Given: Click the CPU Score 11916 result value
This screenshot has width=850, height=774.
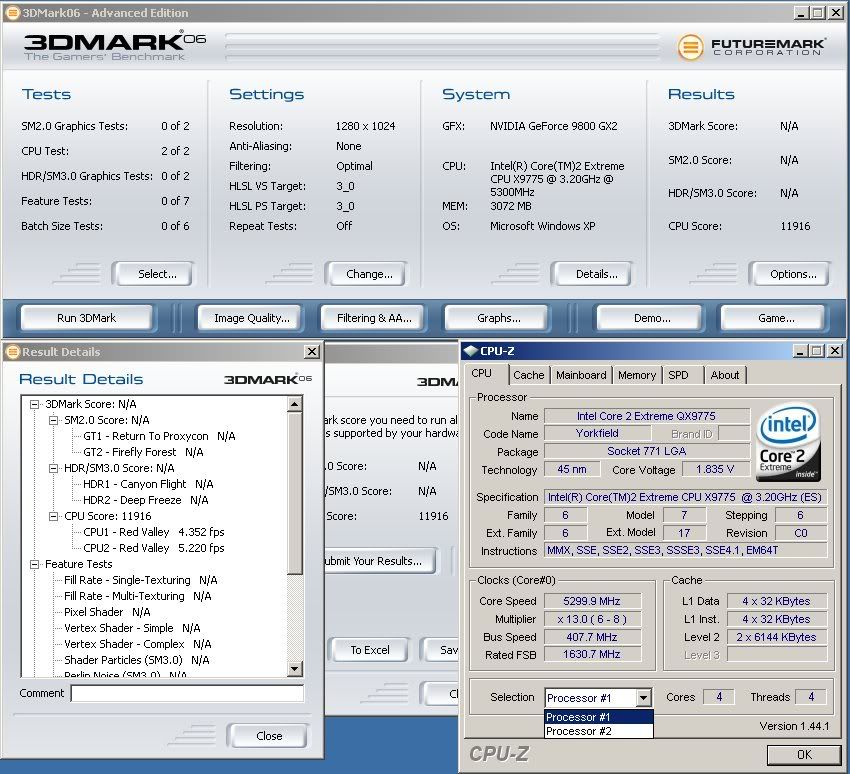Looking at the screenshot, I should tap(795, 226).
